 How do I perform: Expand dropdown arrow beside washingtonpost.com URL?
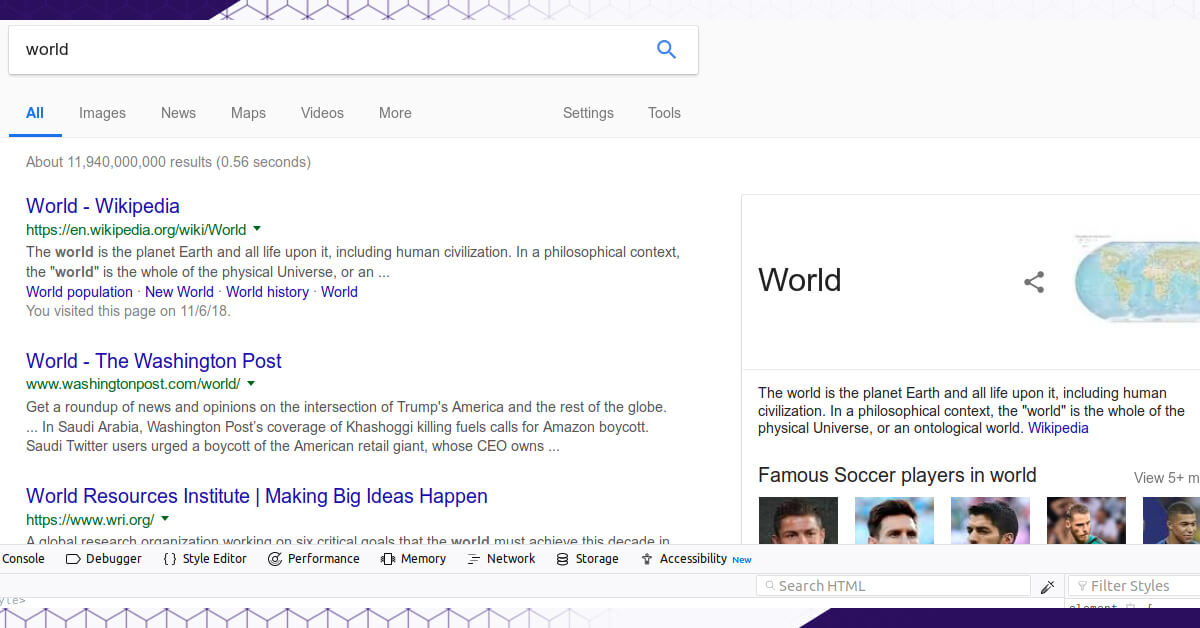(x=251, y=383)
